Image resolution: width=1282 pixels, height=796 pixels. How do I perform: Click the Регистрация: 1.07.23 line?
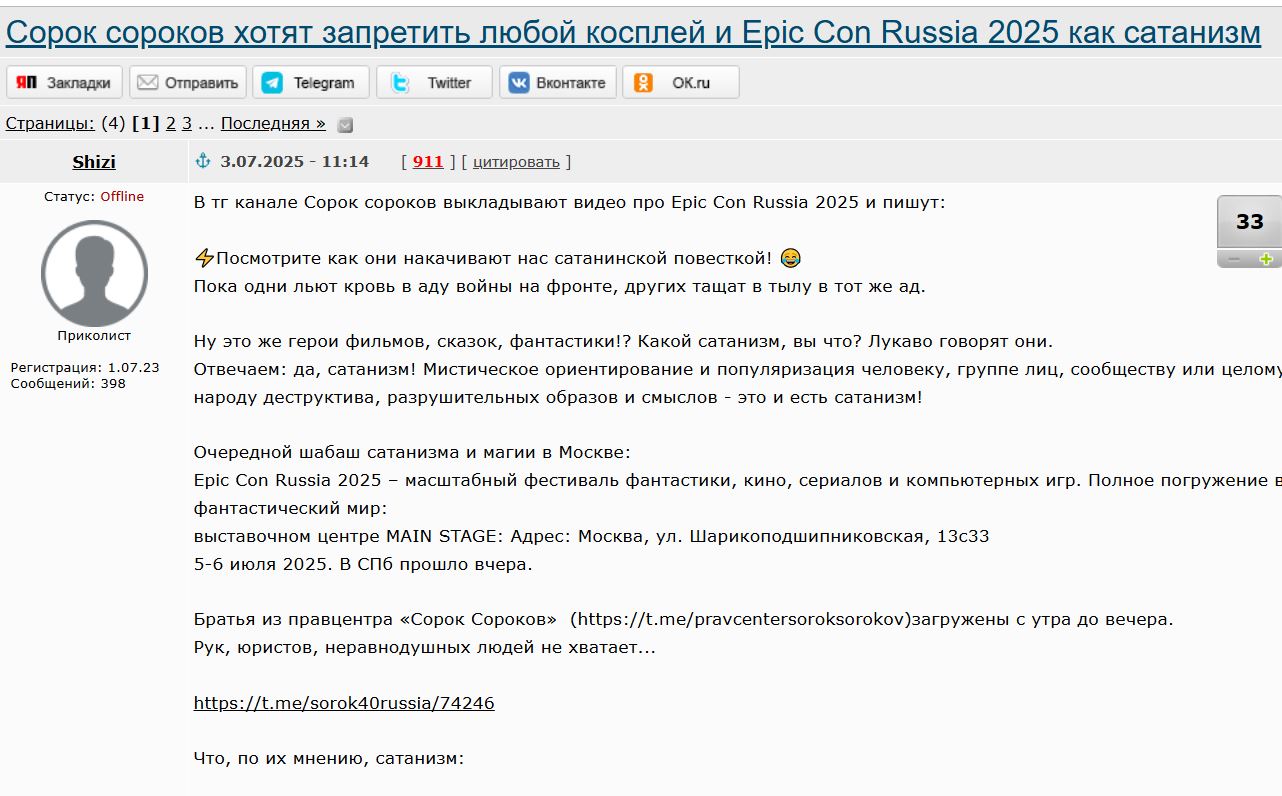[x=85, y=368]
